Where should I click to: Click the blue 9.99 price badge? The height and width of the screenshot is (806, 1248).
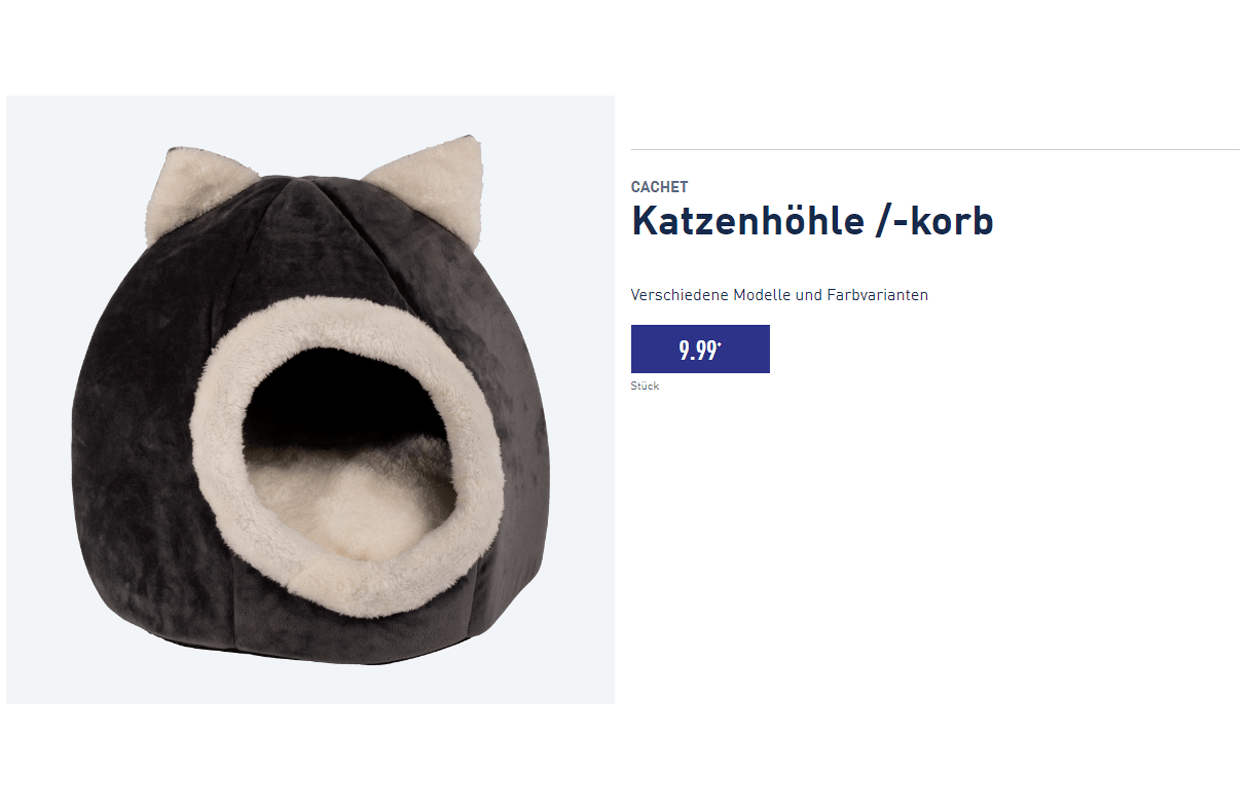[700, 349]
